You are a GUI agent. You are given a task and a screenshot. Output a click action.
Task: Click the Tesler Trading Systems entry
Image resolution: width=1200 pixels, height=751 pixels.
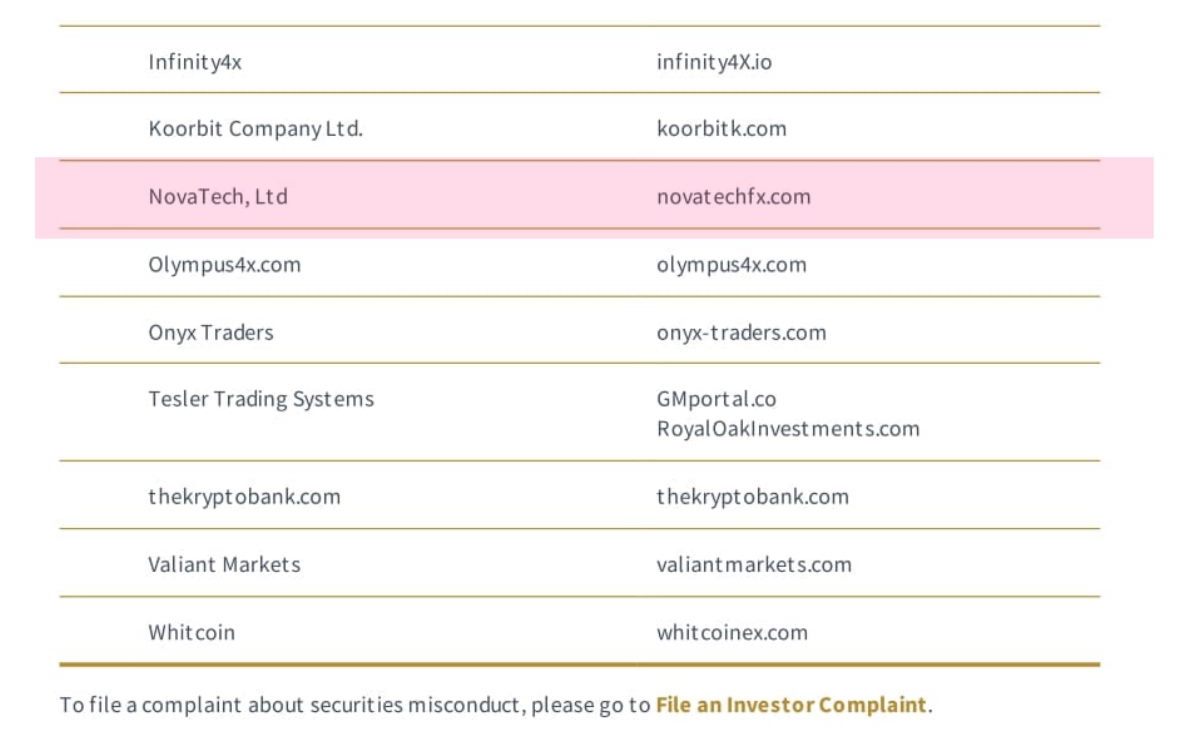(x=261, y=399)
